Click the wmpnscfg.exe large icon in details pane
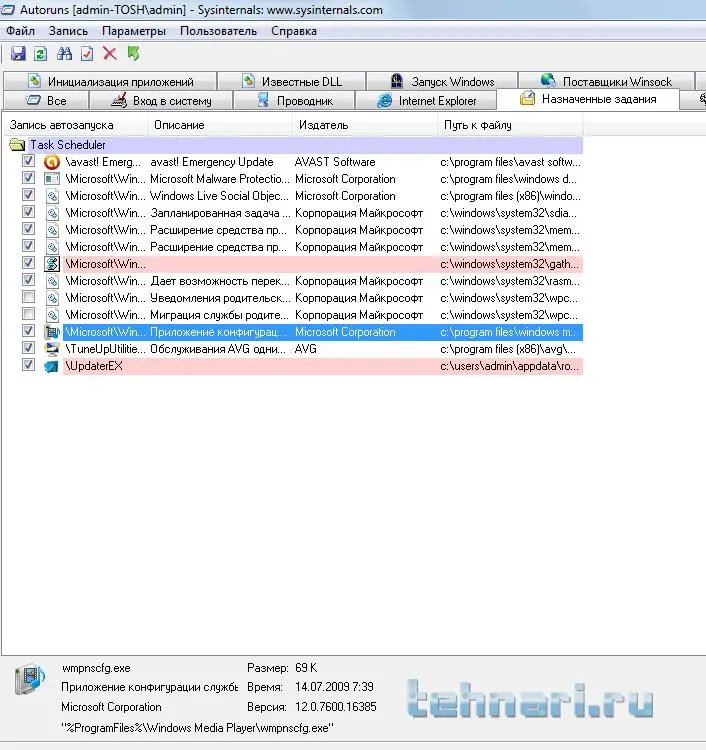The height and width of the screenshot is (750, 706). click(30, 679)
